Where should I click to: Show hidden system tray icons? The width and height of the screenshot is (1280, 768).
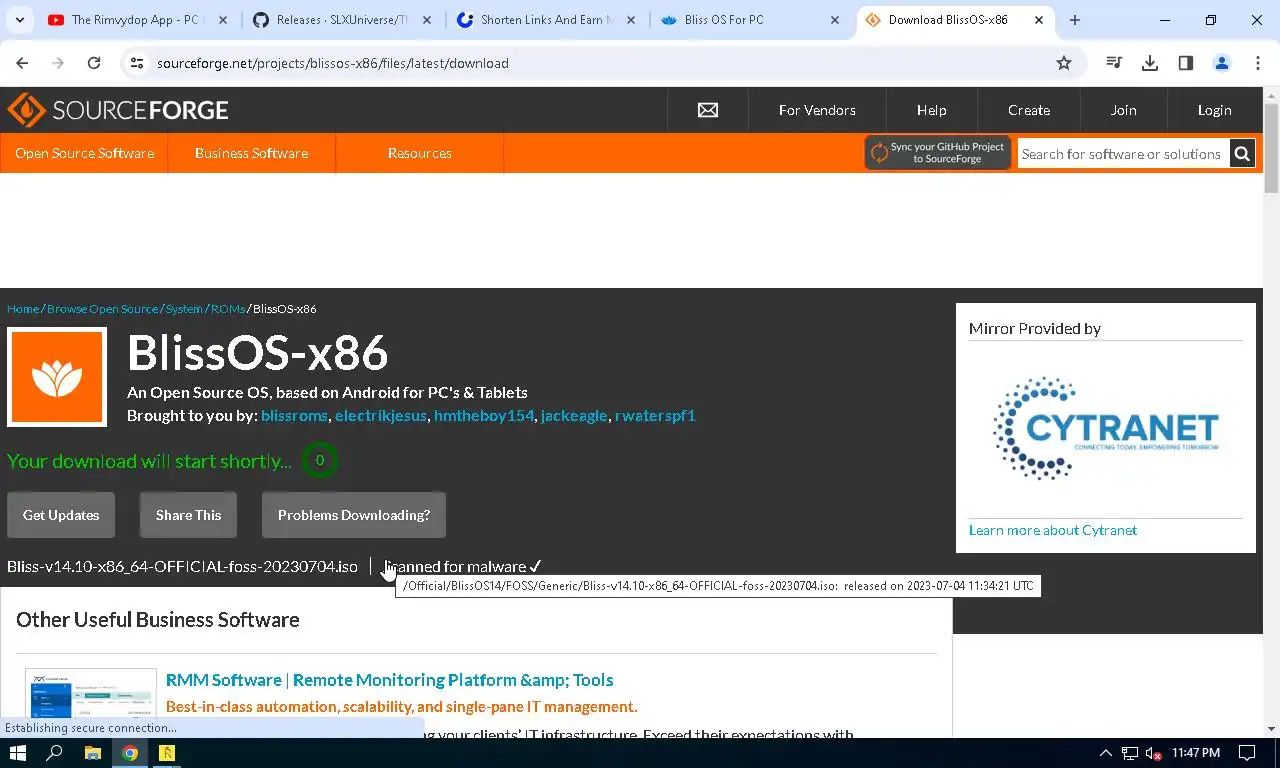[1106, 753]
